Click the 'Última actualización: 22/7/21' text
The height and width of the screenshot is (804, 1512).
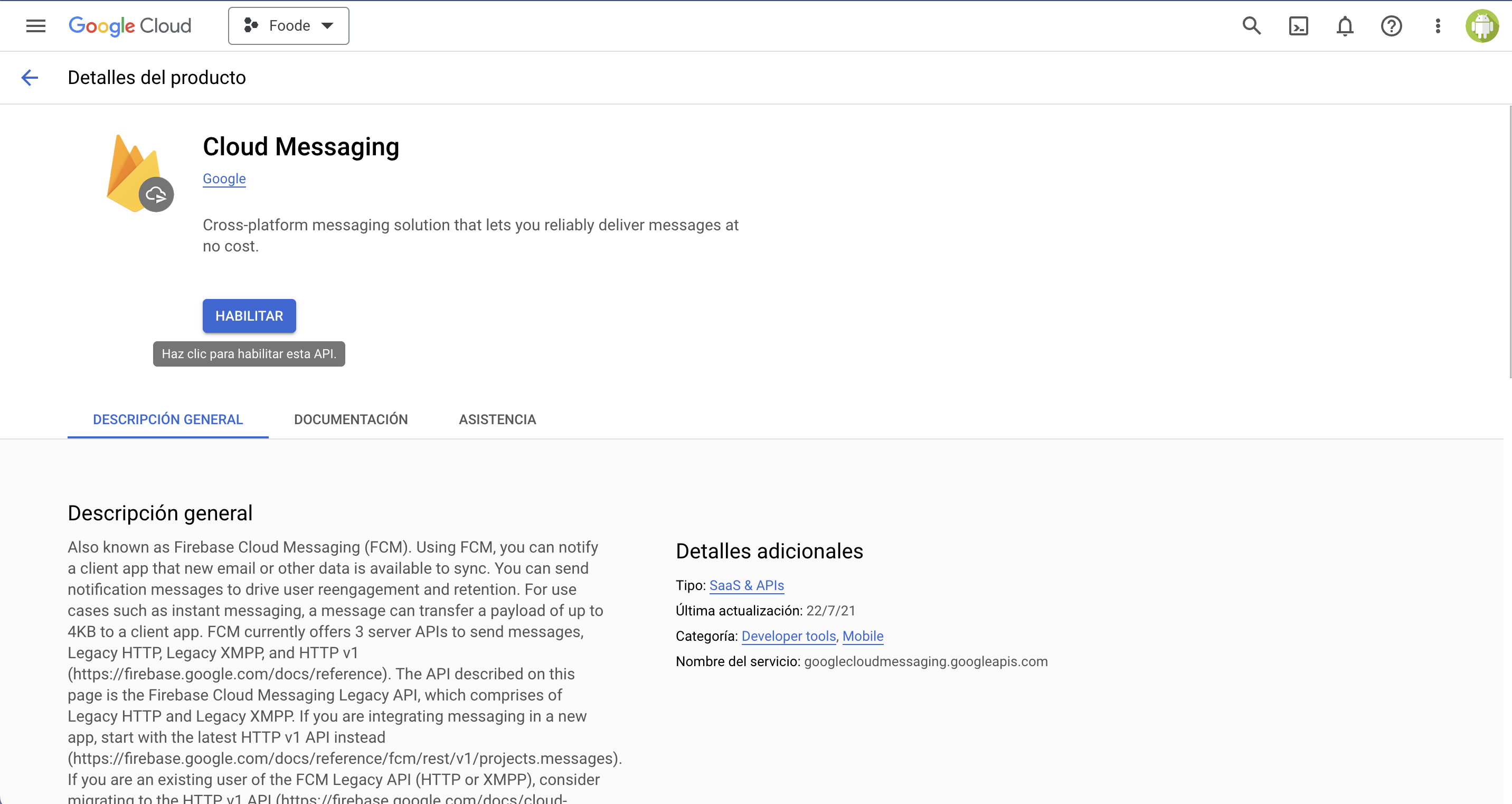[x=766, y=611]
